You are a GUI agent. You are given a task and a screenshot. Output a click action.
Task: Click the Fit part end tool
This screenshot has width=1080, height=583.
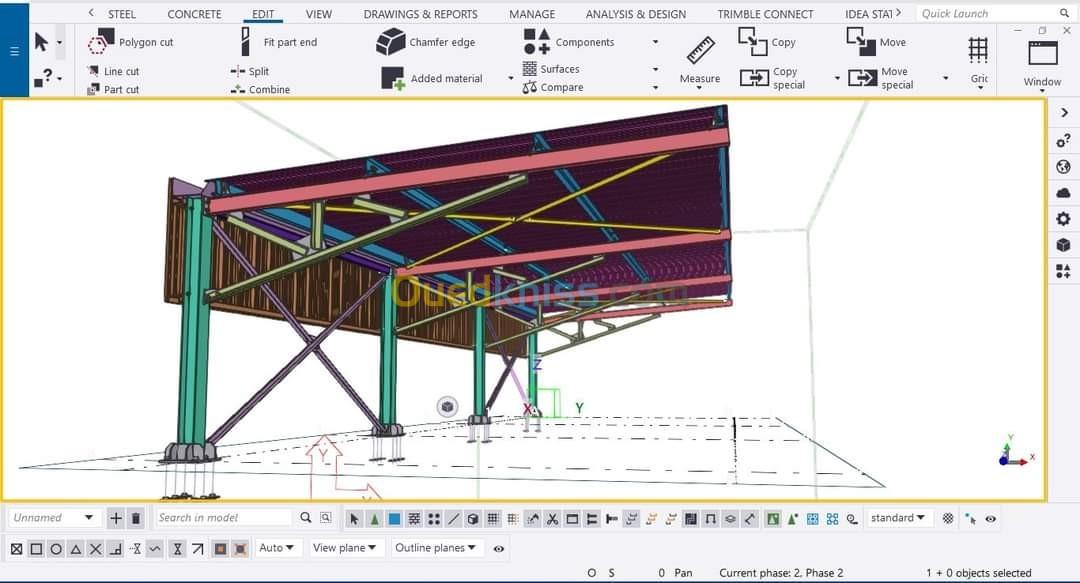tap(278, 42)
